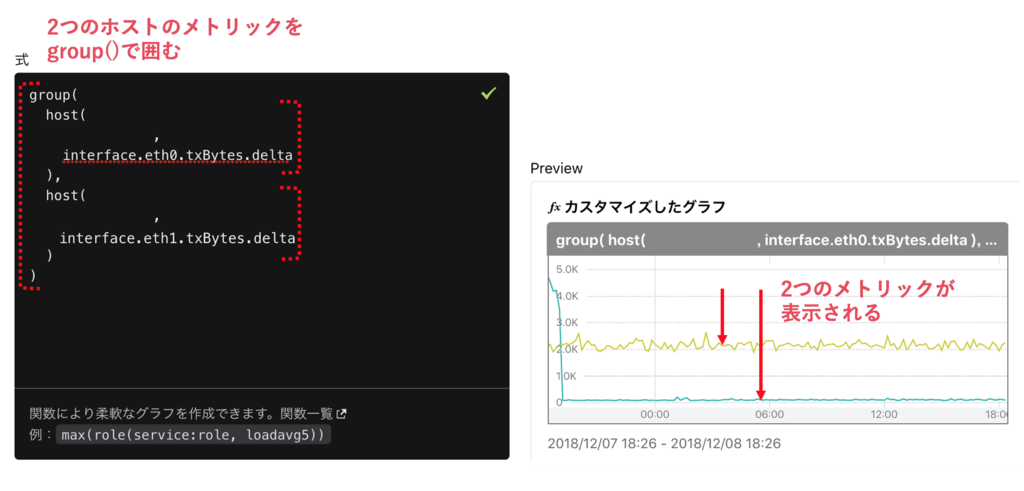Click the fx icon beside カスタマイズしたグラフ
Viewport: 1024px width, 491px height.
pos(554,208)
